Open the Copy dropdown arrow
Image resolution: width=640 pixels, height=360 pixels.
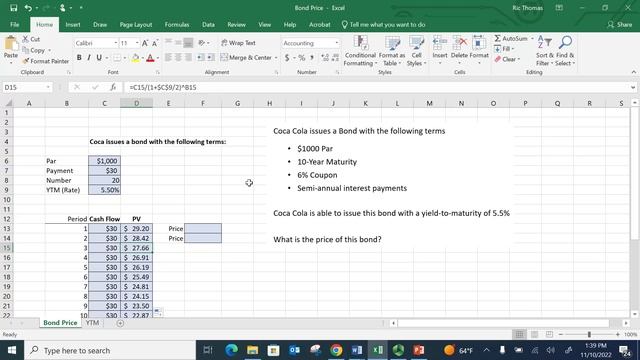click(50, 51)
